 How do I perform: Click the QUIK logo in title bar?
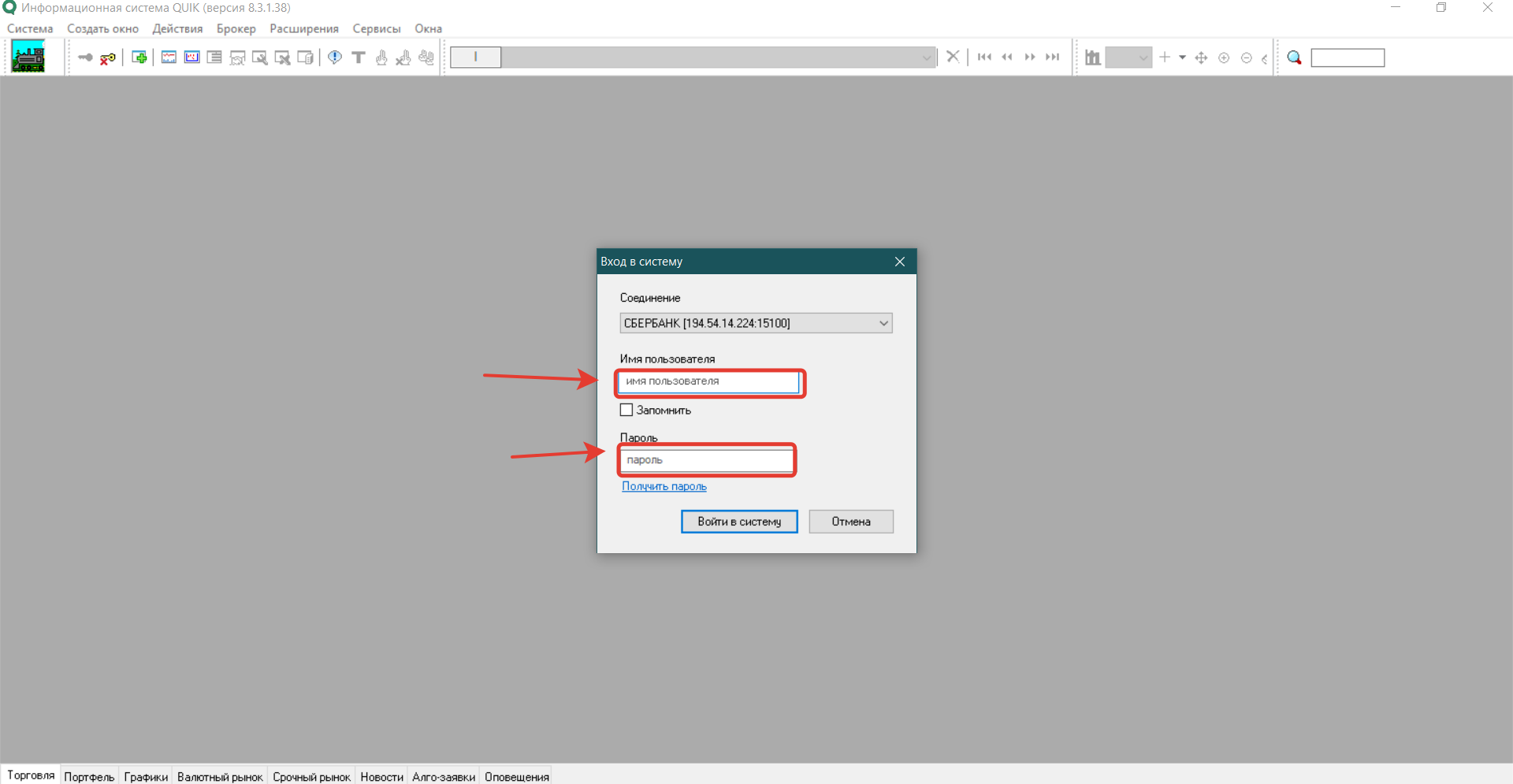coord(9,7)
